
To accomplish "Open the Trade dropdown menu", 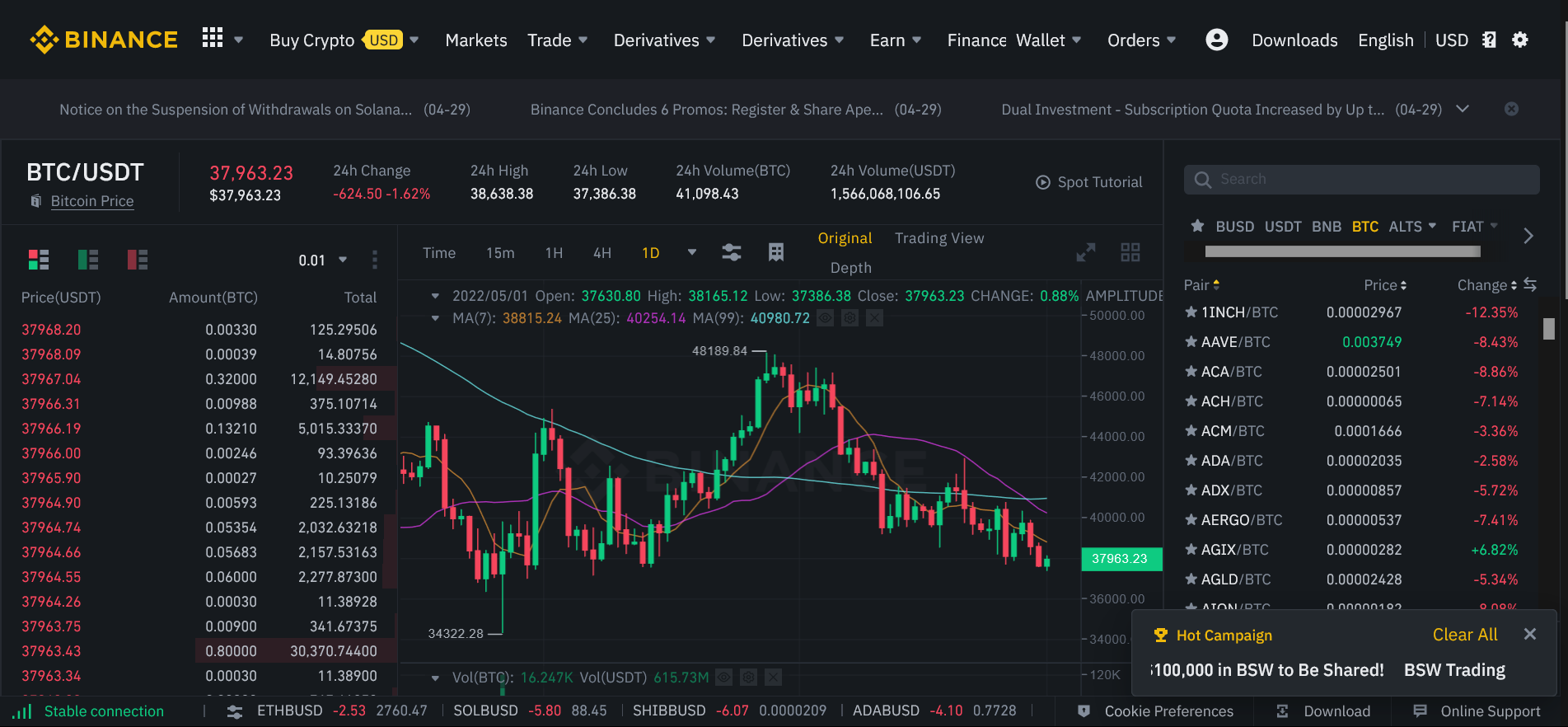I will click(x=557, y=40).
